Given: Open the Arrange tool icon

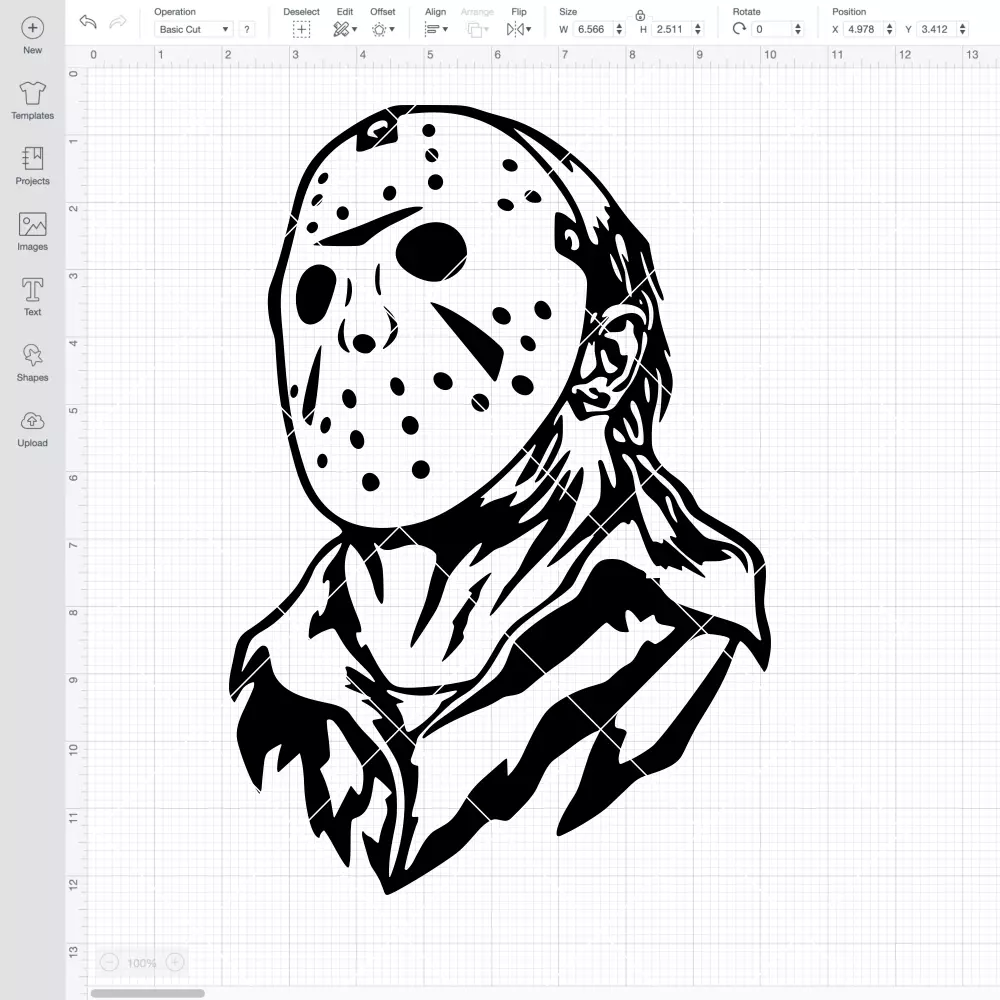Looking at the screenshot, I should [x=474, y=29].
